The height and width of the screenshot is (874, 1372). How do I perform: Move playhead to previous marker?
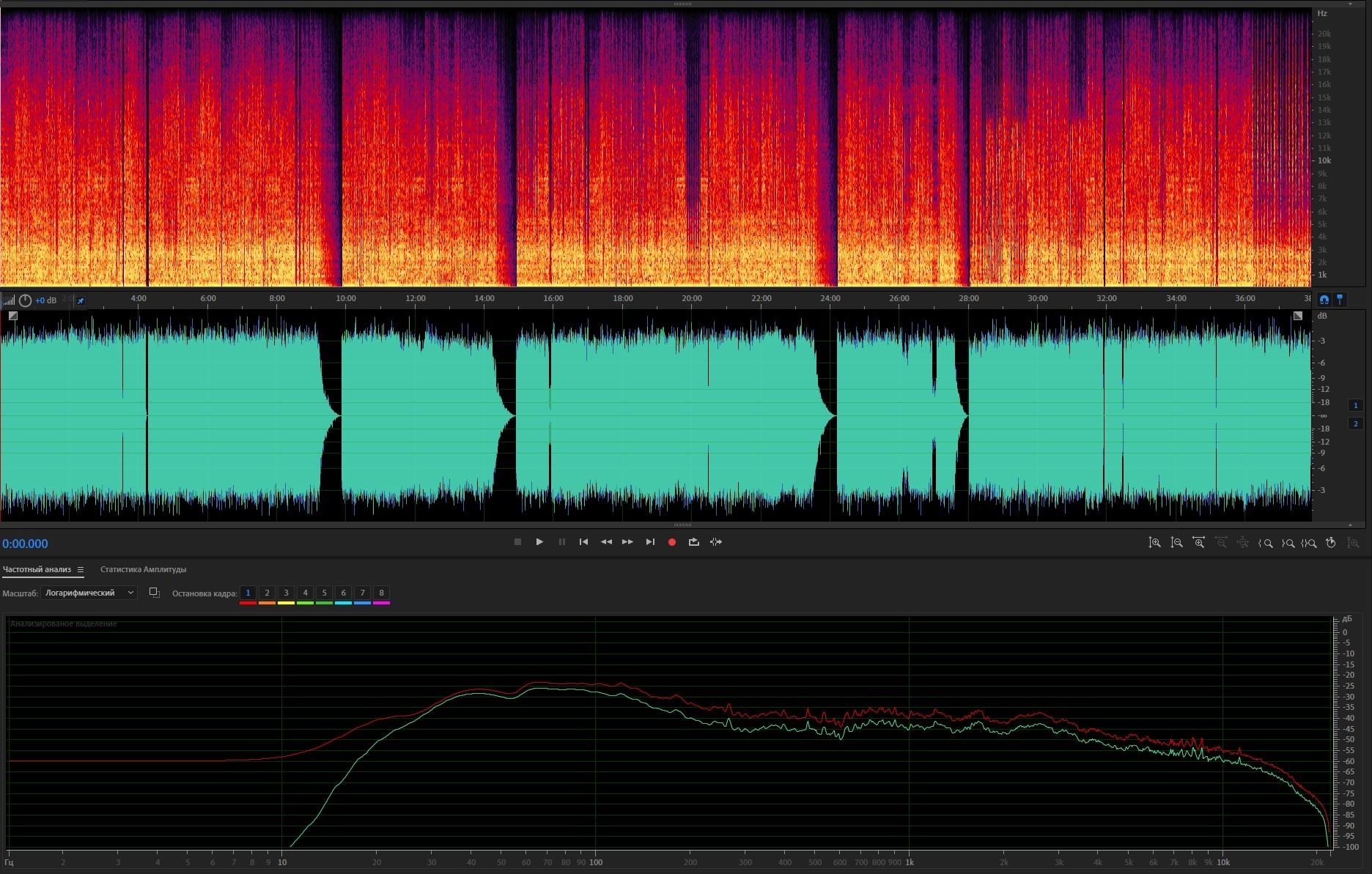tap(583, 542)
